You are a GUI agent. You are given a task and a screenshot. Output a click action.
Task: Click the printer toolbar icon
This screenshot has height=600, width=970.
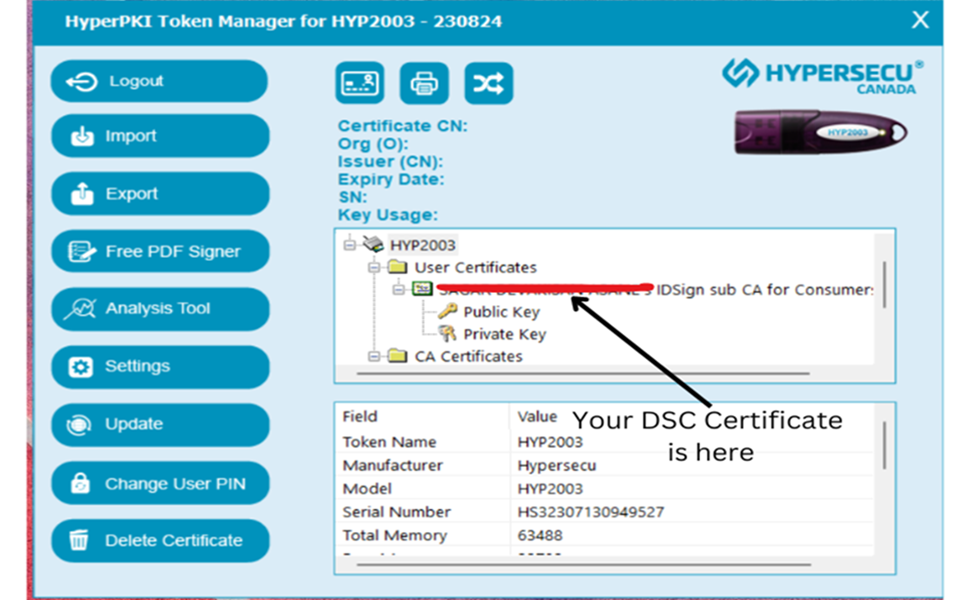coord(424,83)
